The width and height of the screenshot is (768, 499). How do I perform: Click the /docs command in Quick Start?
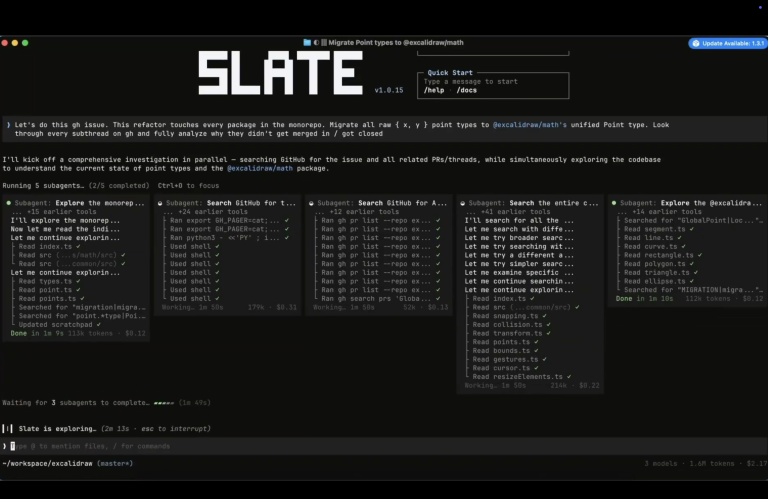[x=466, y=90]
